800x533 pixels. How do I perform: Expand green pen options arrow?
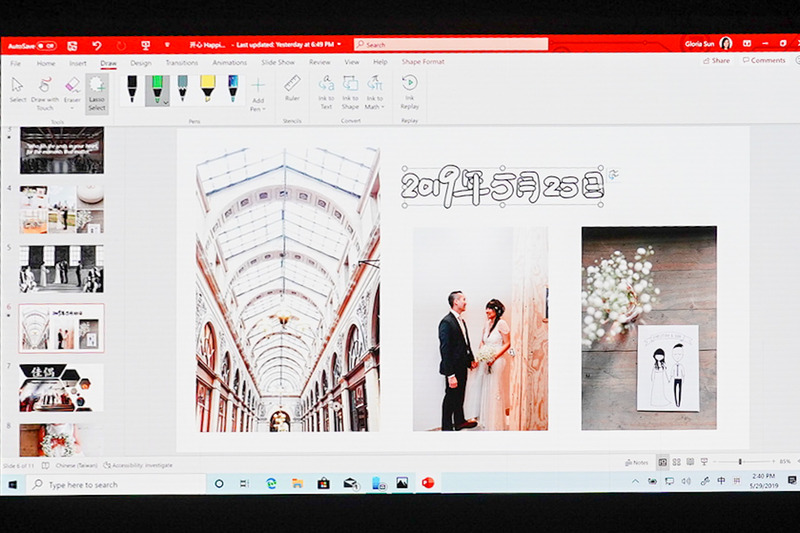click(x=165, y=103)
